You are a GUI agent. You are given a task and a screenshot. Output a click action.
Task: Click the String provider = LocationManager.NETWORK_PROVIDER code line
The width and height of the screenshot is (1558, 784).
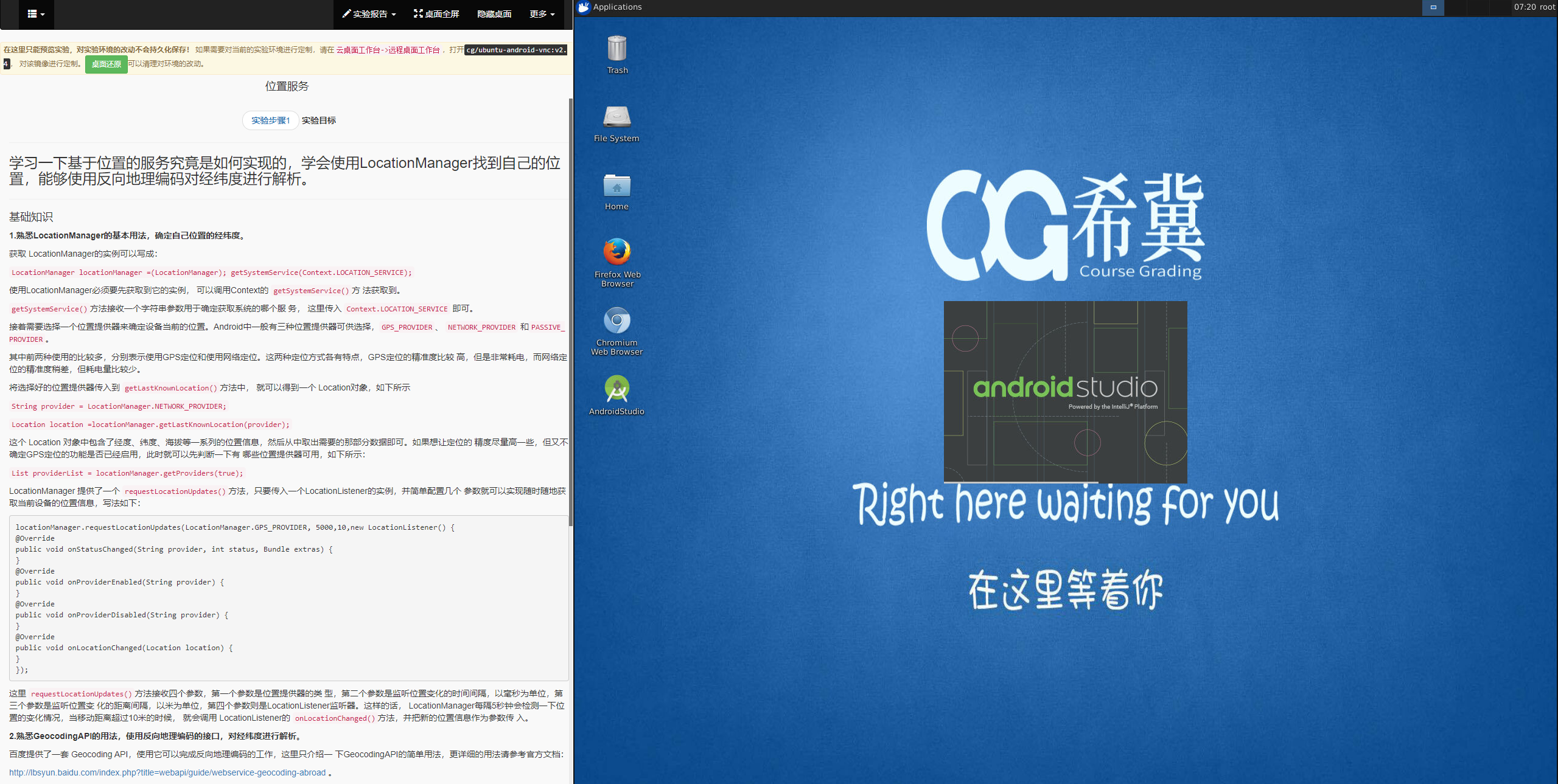[119, 406]
